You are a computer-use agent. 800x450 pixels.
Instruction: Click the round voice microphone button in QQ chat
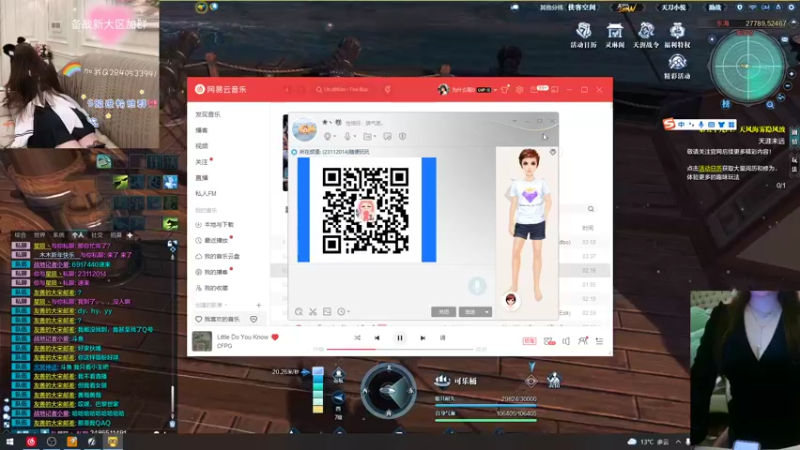click(477, 286)
